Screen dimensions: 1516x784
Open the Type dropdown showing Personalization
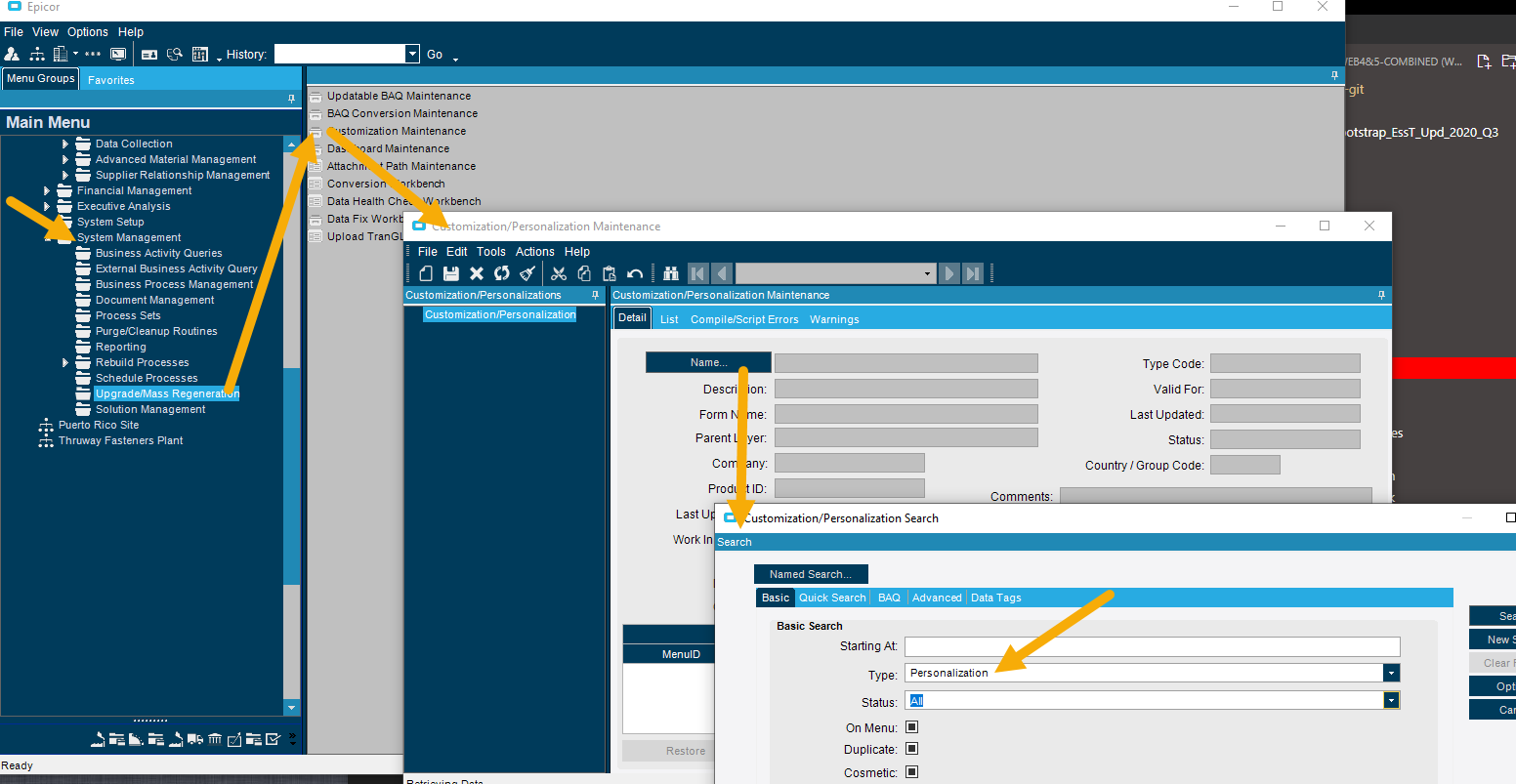(1391, 673)
